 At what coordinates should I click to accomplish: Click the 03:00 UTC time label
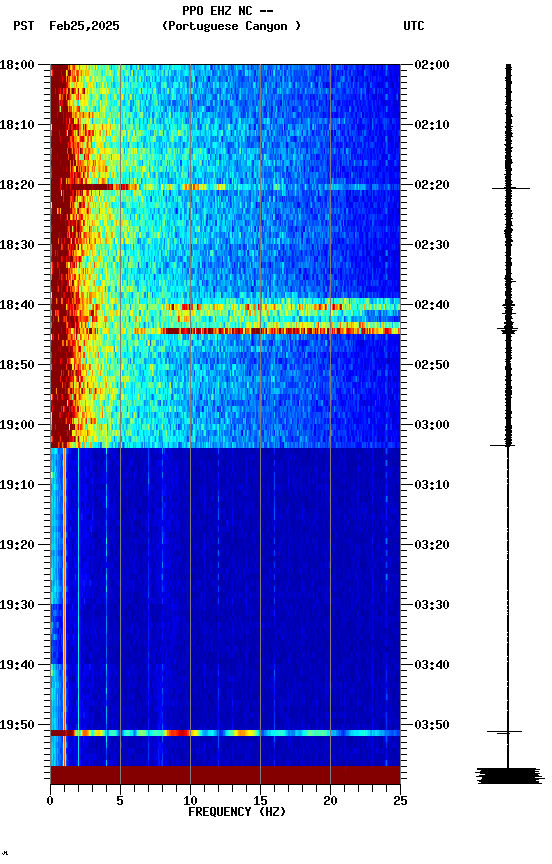click(432, 425)
